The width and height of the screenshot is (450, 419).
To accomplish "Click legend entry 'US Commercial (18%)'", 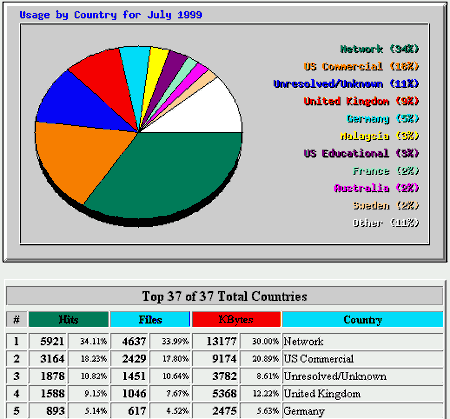I will [x=361, y=66].
